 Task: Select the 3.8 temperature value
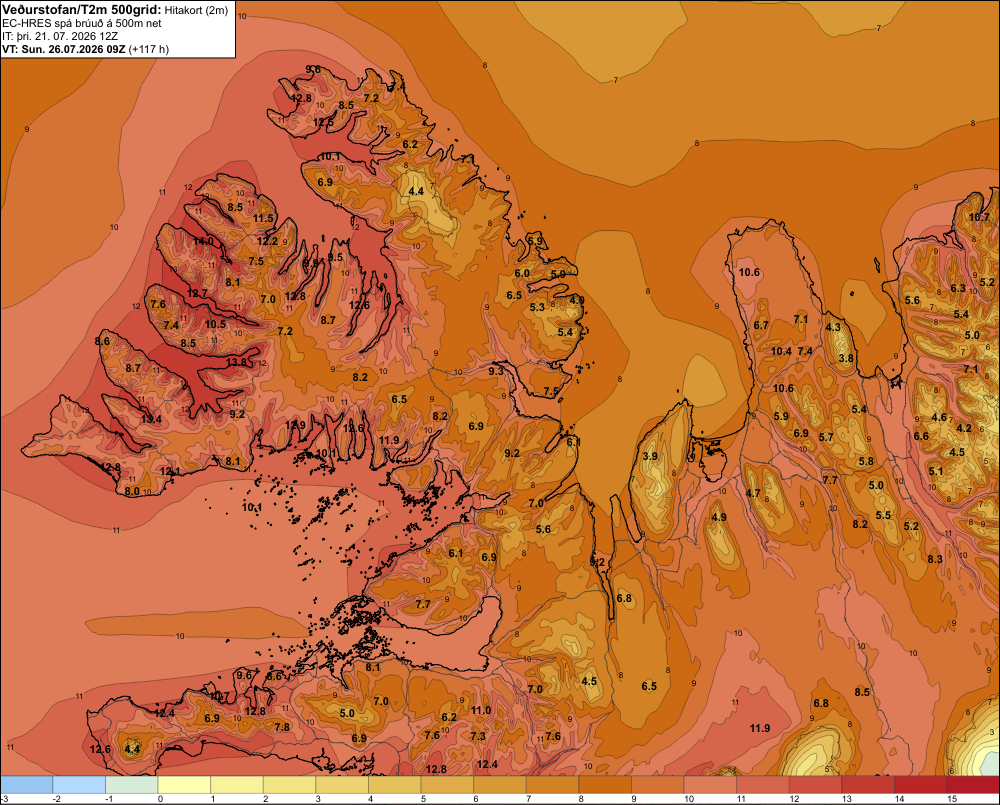[x=846, y=358]
